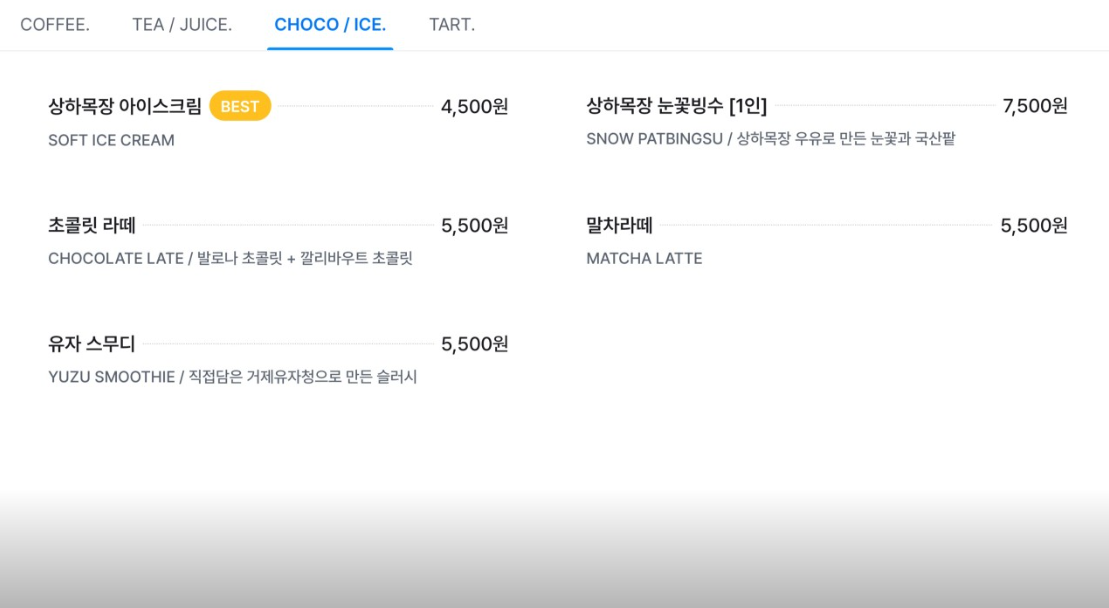Select the 초콜릿 라떼 menu item
1109x608 pixels.
(92, 226)
